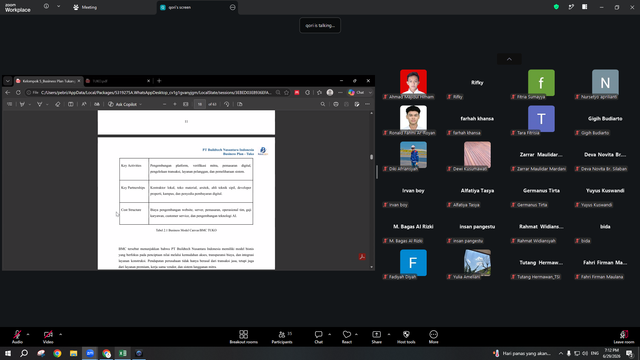This screenshot has height=360, width=640.
Task: Click the pop-out icon beside the green shield
Action: point(571,7)
